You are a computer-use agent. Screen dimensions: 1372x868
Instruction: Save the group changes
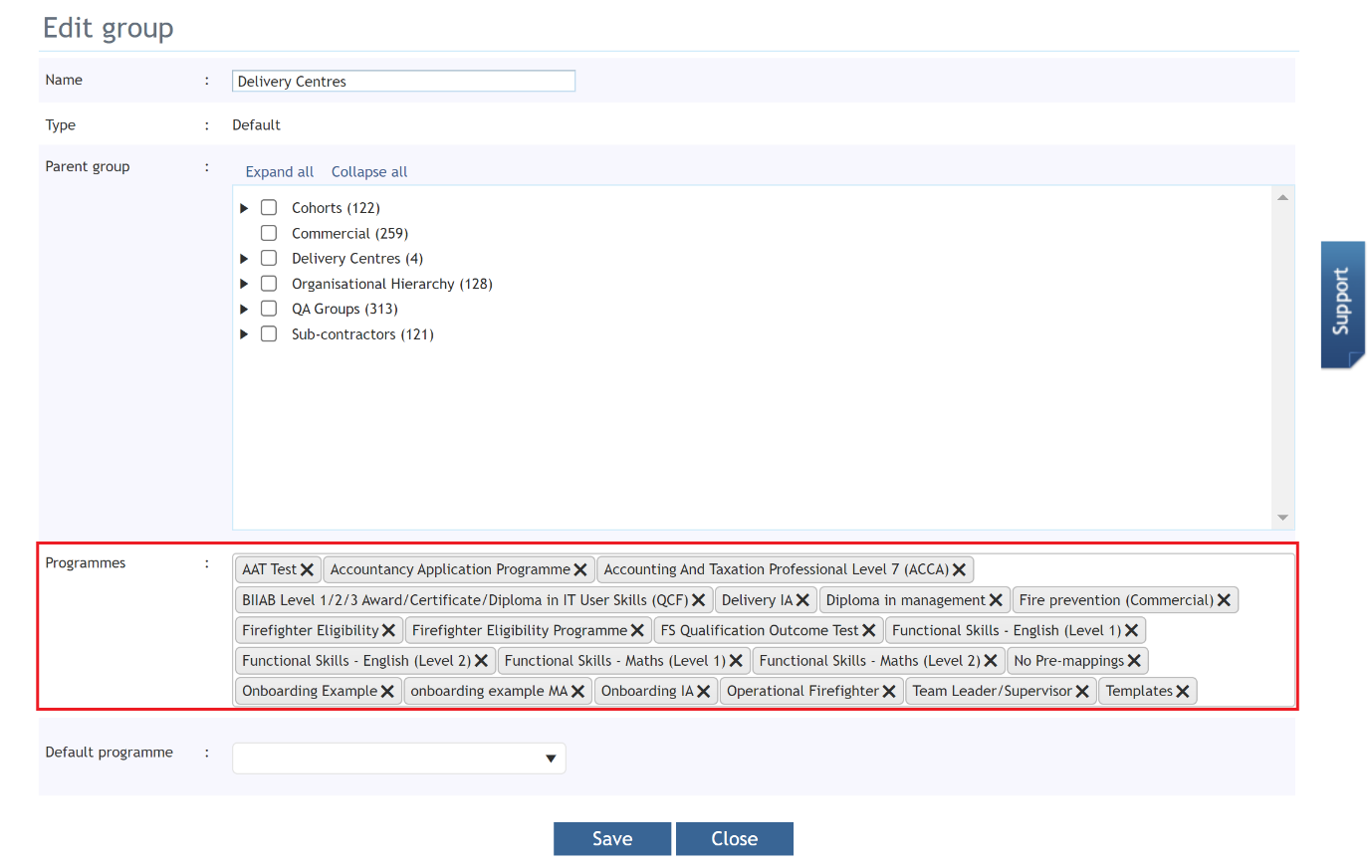(x=612, y=839)
